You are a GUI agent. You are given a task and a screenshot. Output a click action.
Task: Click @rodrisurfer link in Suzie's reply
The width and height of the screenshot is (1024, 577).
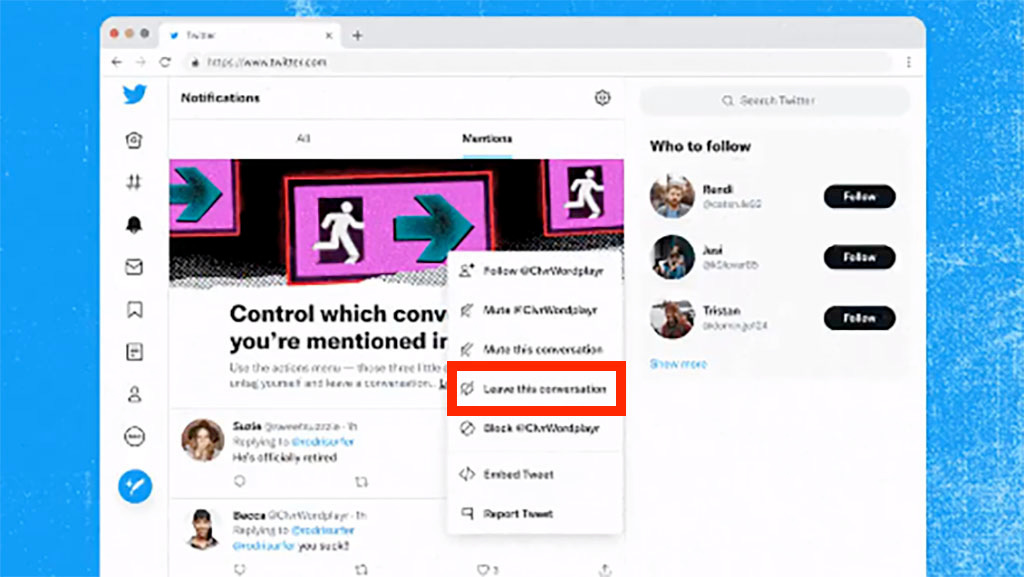(x=323, y=442)
